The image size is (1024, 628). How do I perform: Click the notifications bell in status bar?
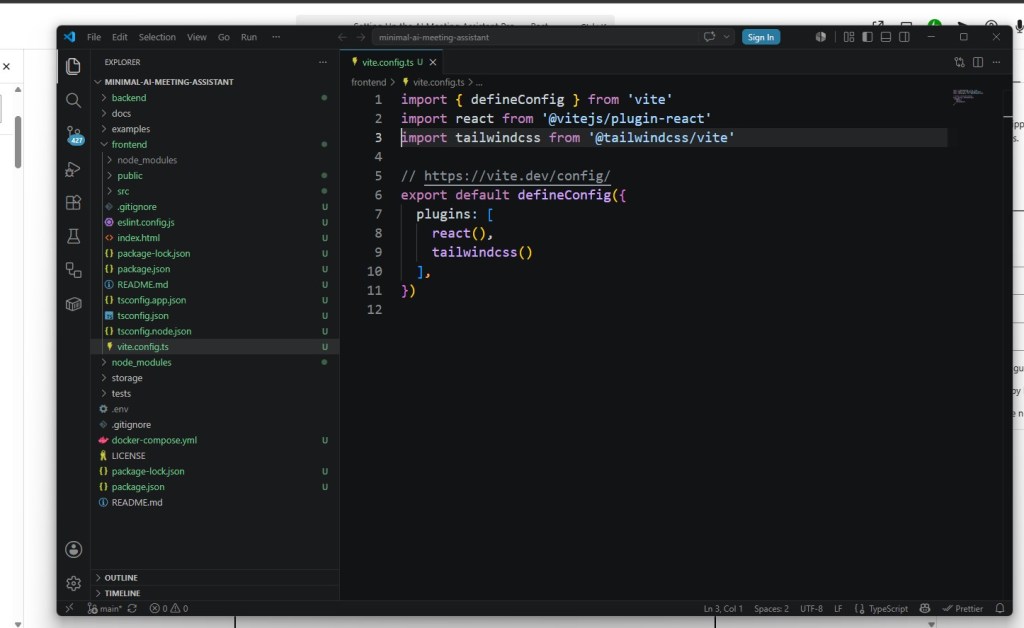point(1000,608)
